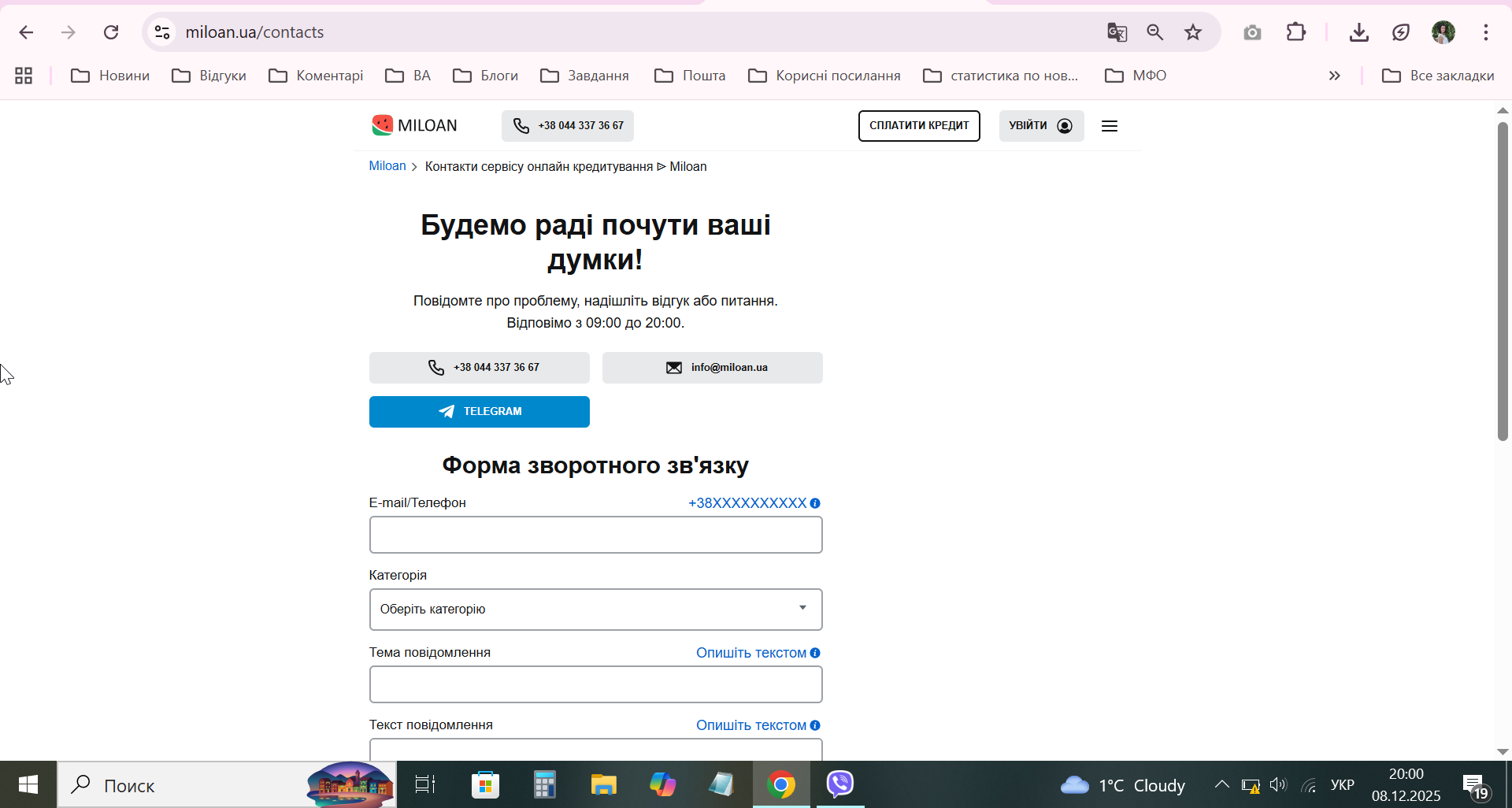Viewport: 1512px width, 808px height.
Task: Show the E-mail/Телефон format hint info icon
Action: (x=815, y=503)
